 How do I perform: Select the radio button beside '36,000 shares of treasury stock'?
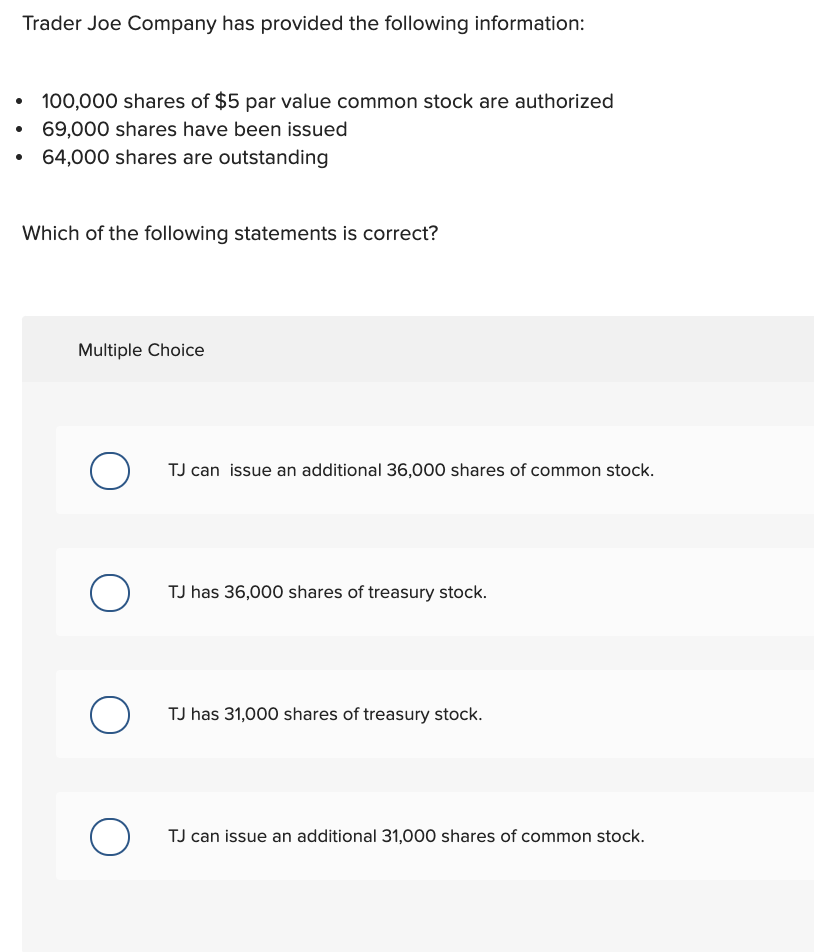coord(110,592)
